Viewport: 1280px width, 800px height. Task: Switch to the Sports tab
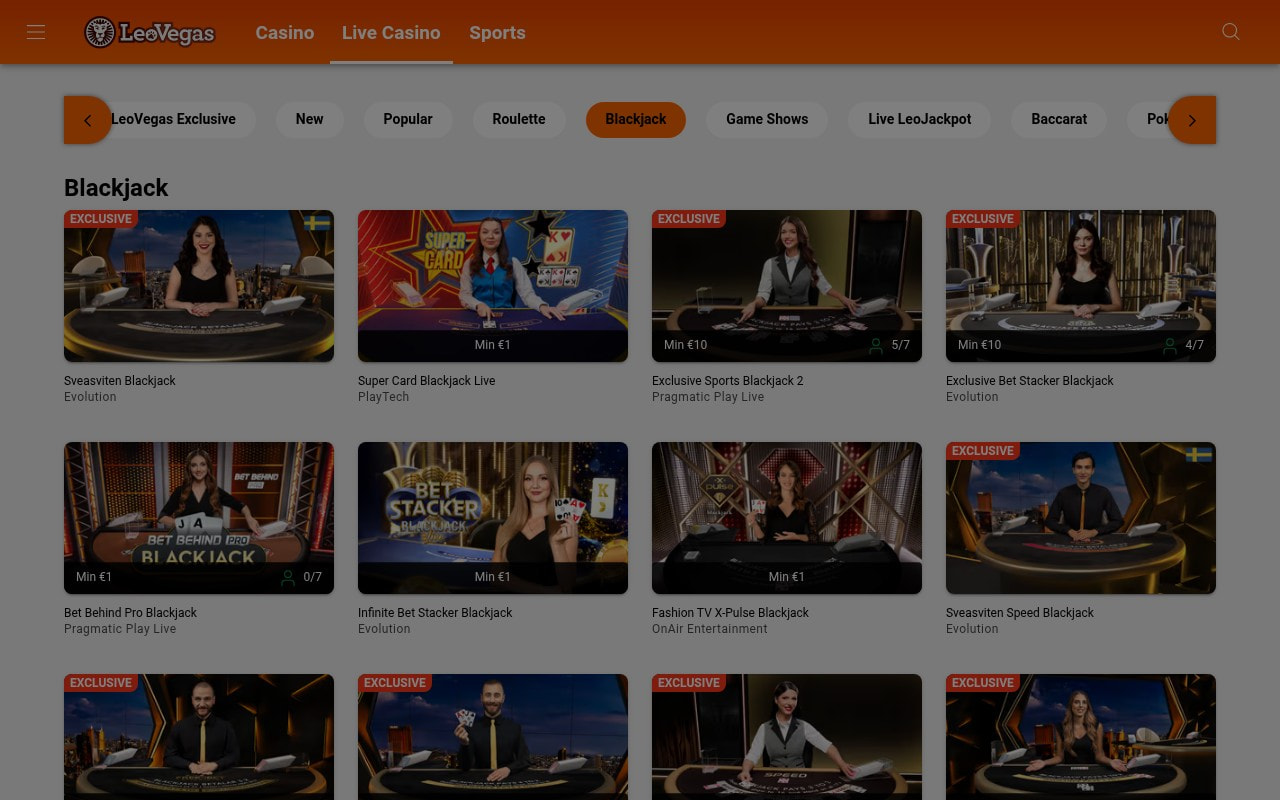click(x=497, y=33)
